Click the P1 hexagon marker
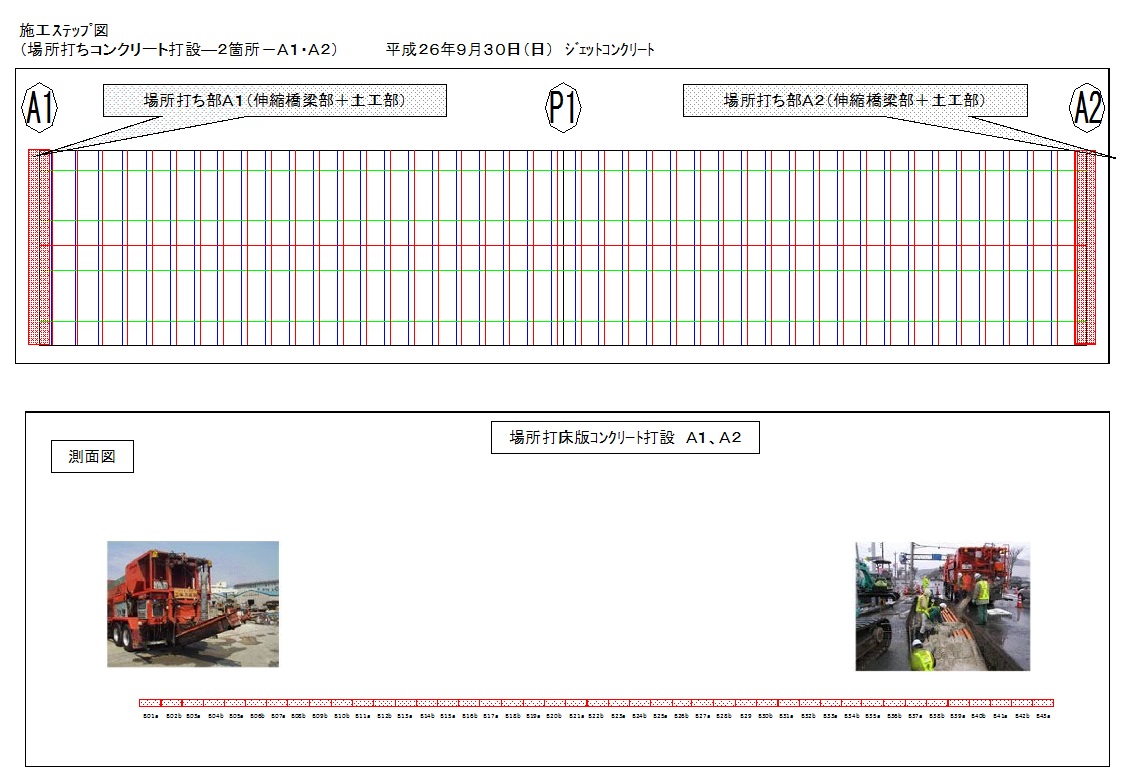Screen dimensions: 1129x781 pyautogui.click(x=563, y=108)
